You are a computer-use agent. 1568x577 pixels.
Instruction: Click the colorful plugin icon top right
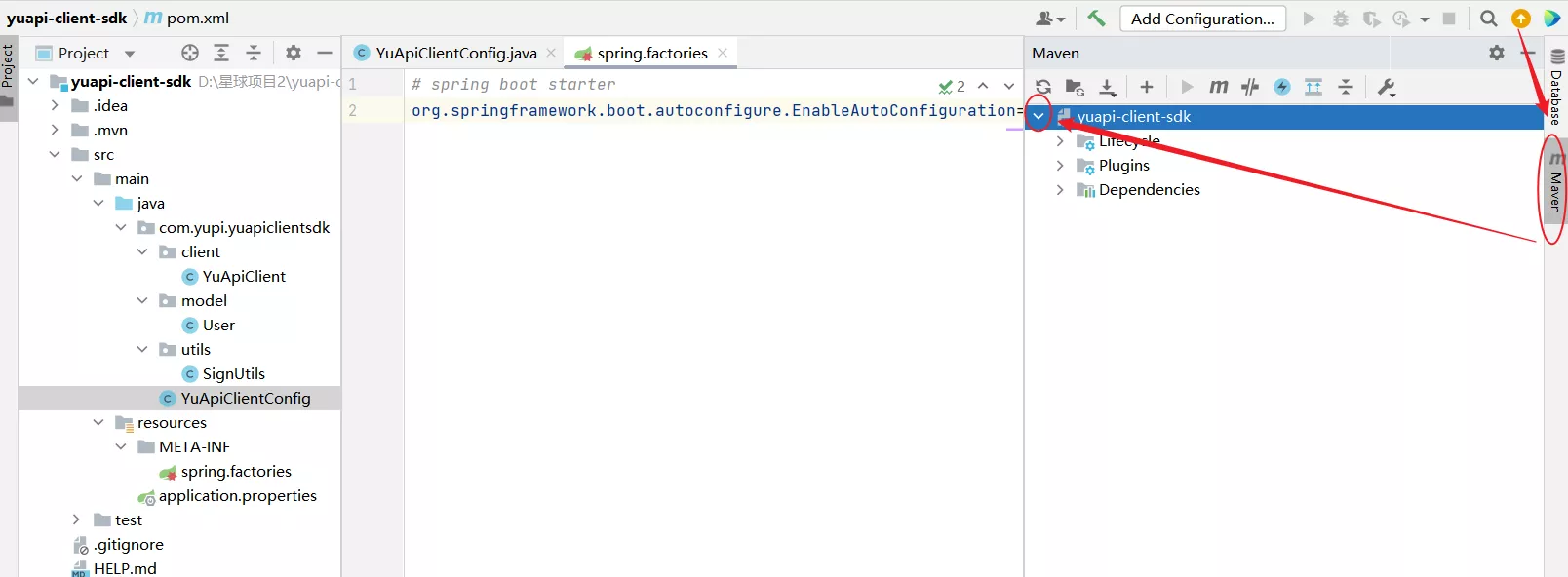pyautogui.click(x=1551, y=19)
